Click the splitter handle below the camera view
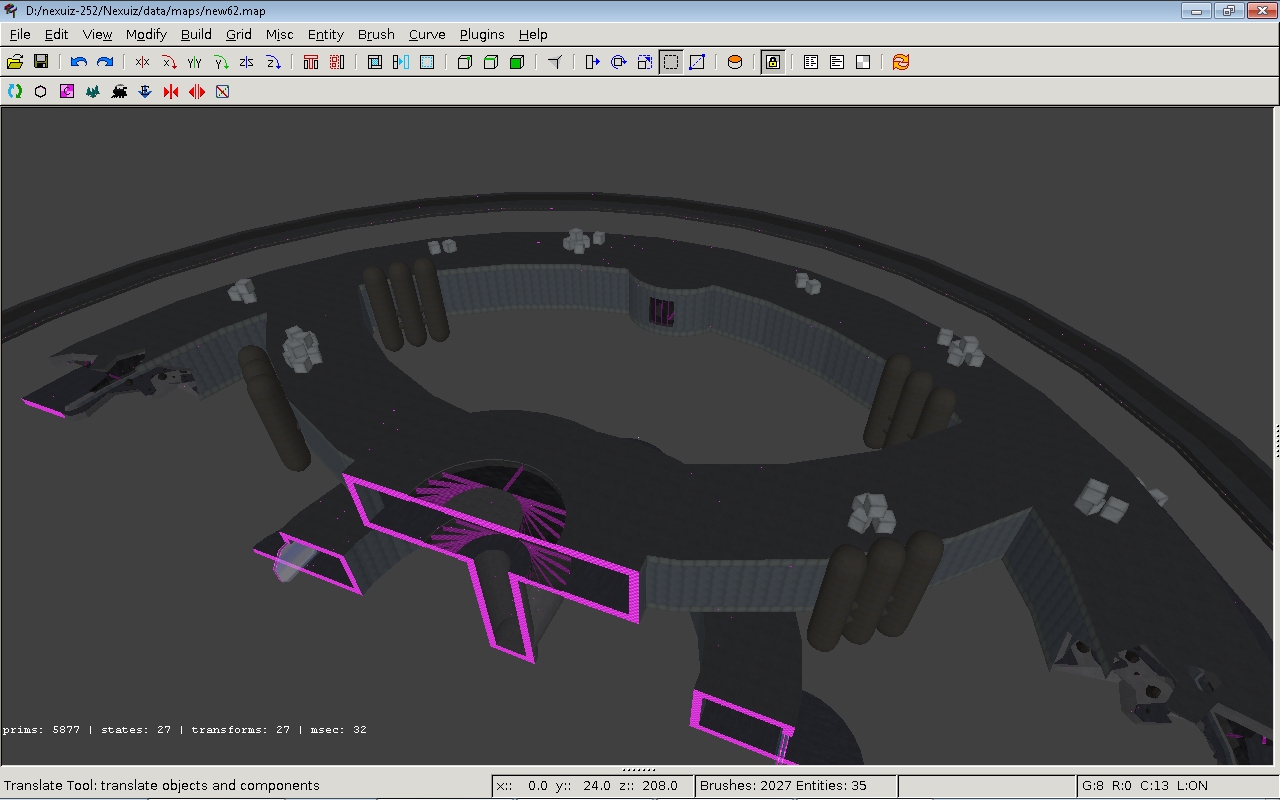 coord(639,769)
